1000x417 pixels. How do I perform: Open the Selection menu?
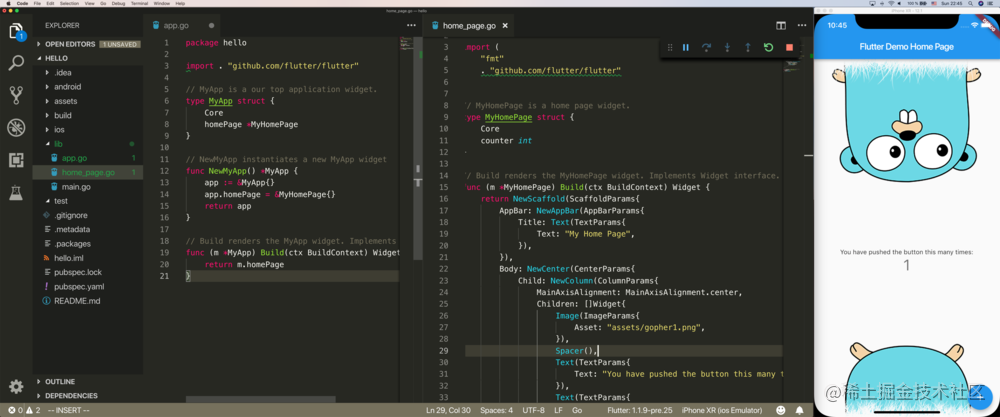tap(70, 3)
